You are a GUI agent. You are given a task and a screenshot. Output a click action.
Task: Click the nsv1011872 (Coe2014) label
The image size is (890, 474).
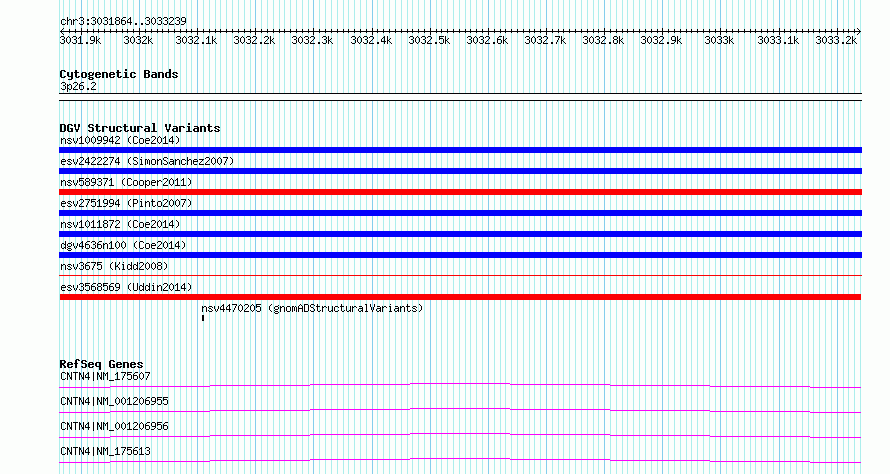tap(120, 224)
